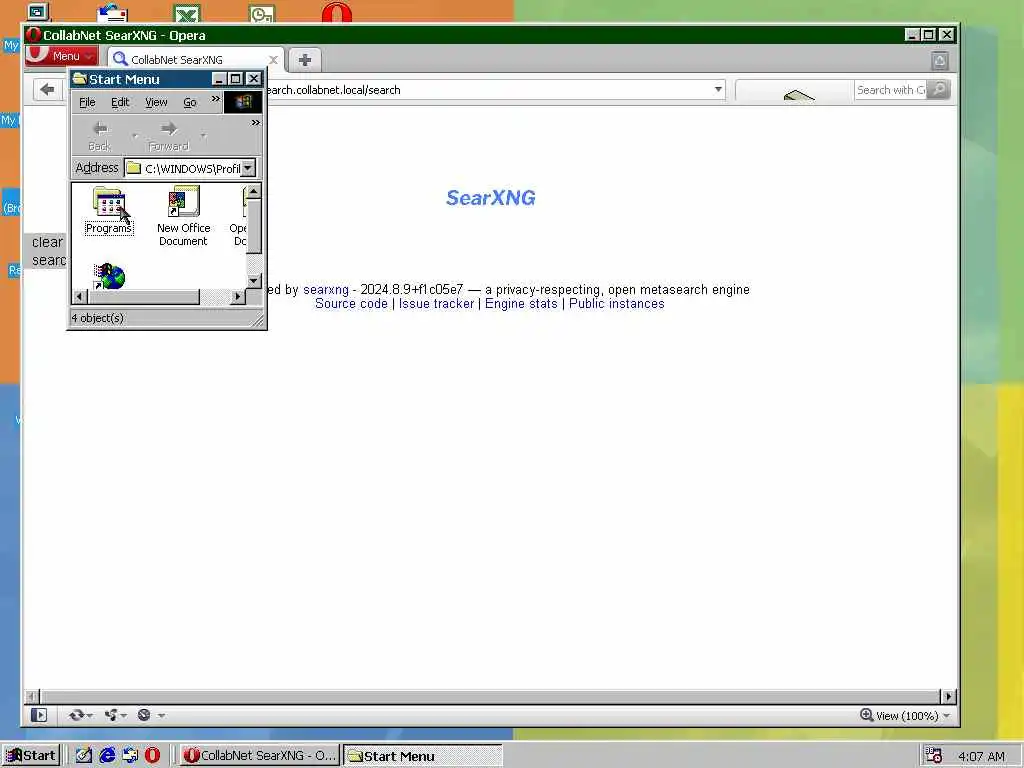Click the channels Quick Launch icon beside Opera
Image resolution: width=1024 pixels, height=768 pixels.
point(130,756)
